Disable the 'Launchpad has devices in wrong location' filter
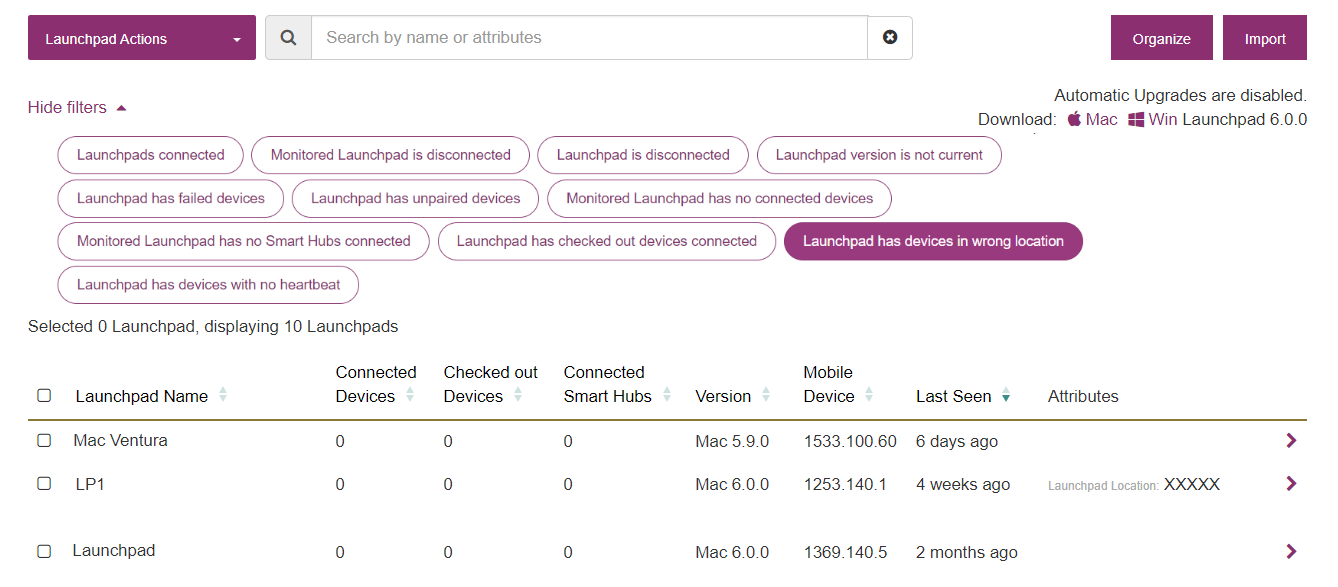The width and height of the screenshot is (1338, 587). pos(932,241)
